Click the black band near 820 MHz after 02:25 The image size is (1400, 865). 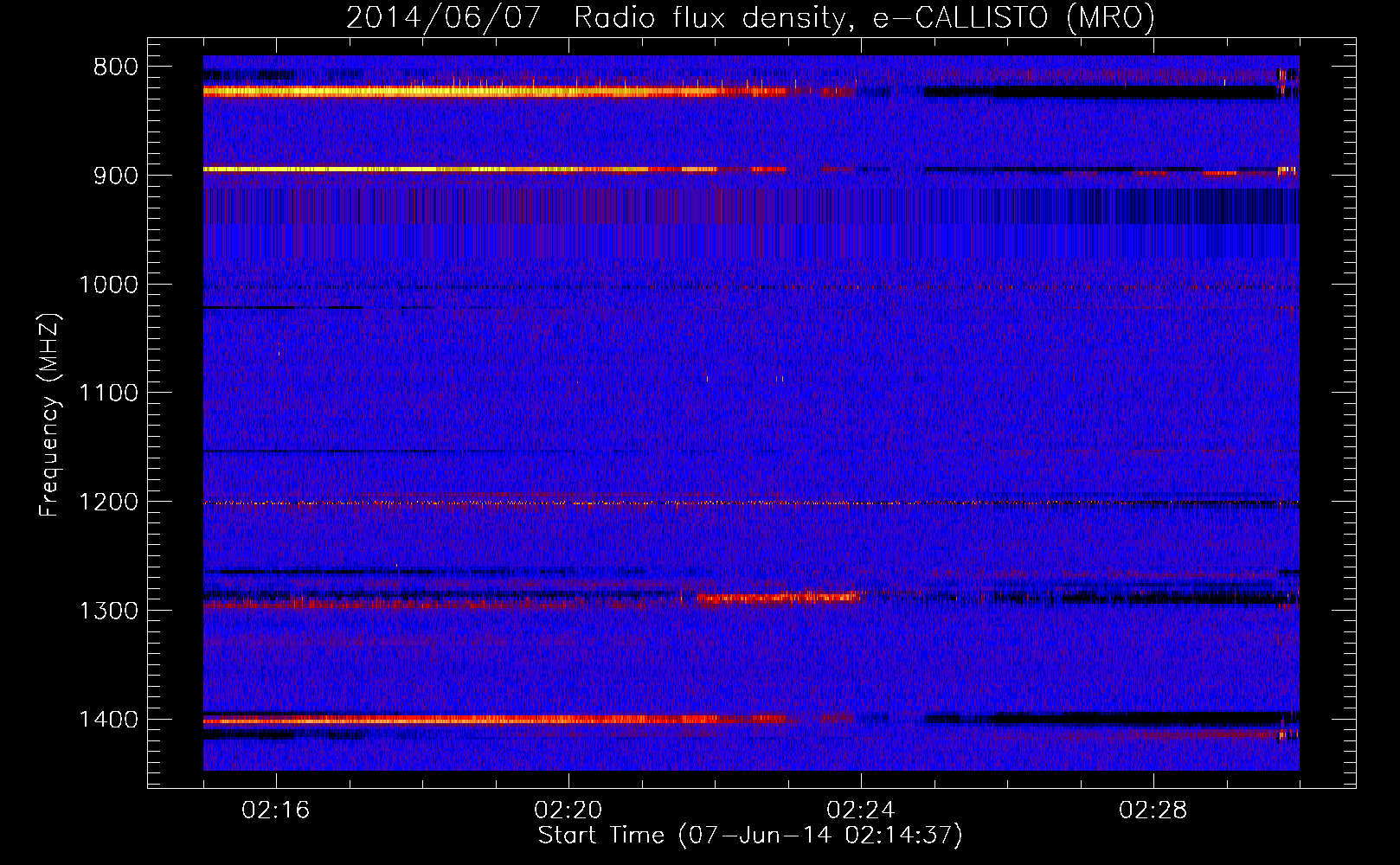1101,92
